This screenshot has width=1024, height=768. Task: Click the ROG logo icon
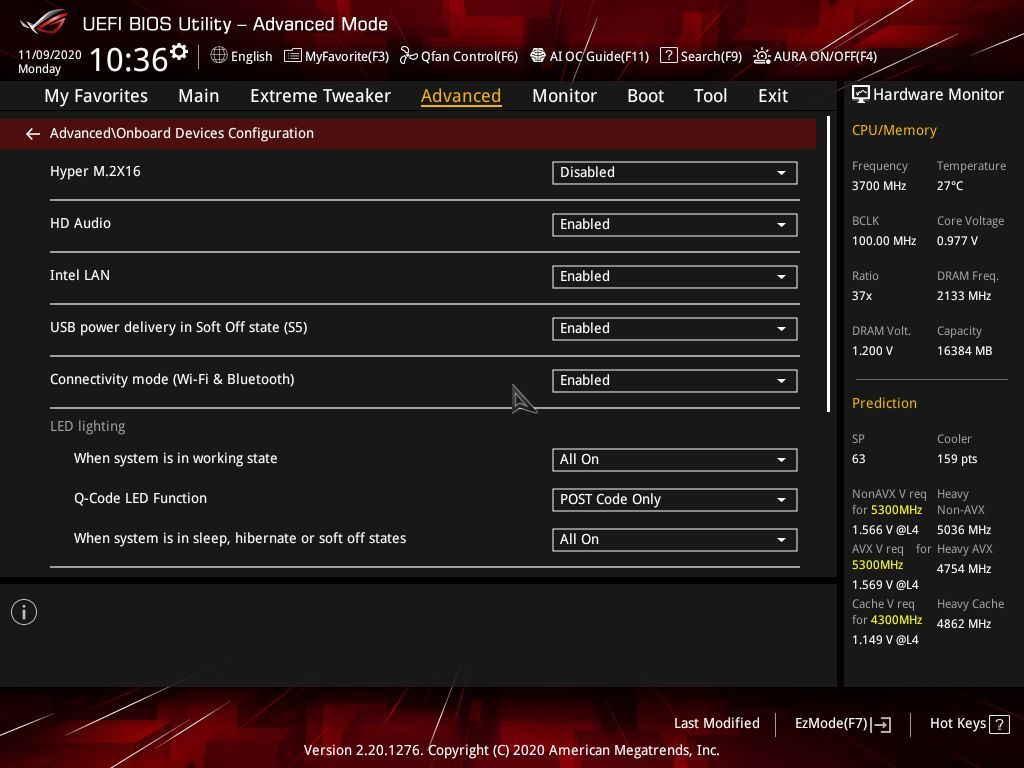click(x=43, y=22)
